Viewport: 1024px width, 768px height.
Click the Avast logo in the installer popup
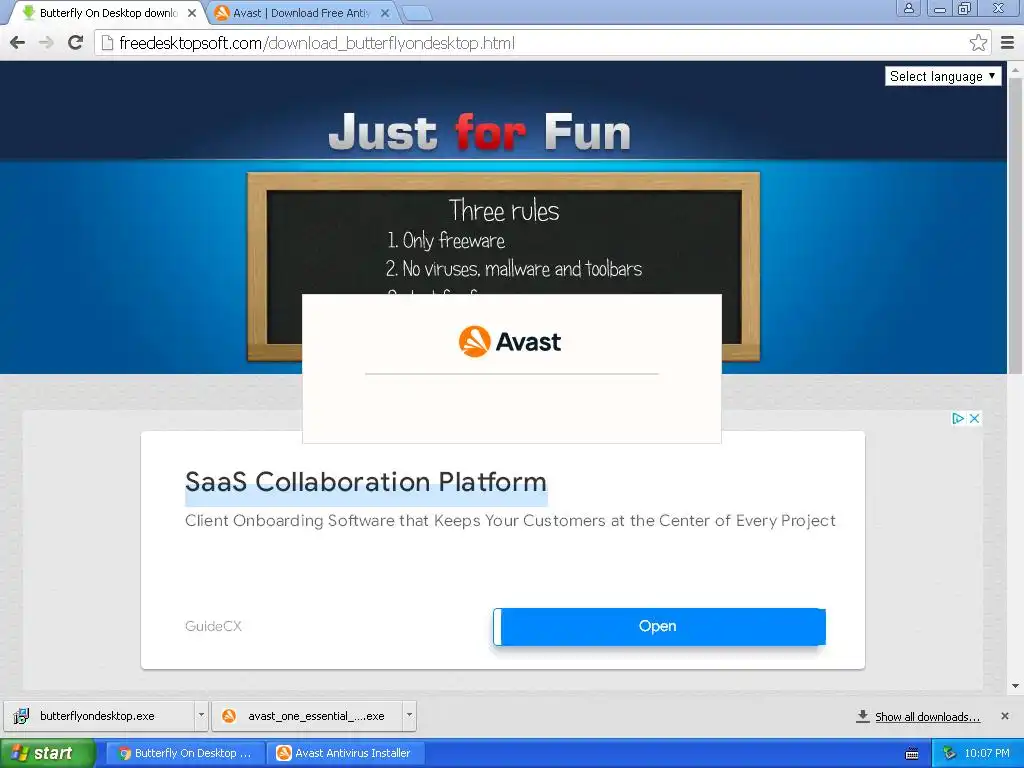510,342
